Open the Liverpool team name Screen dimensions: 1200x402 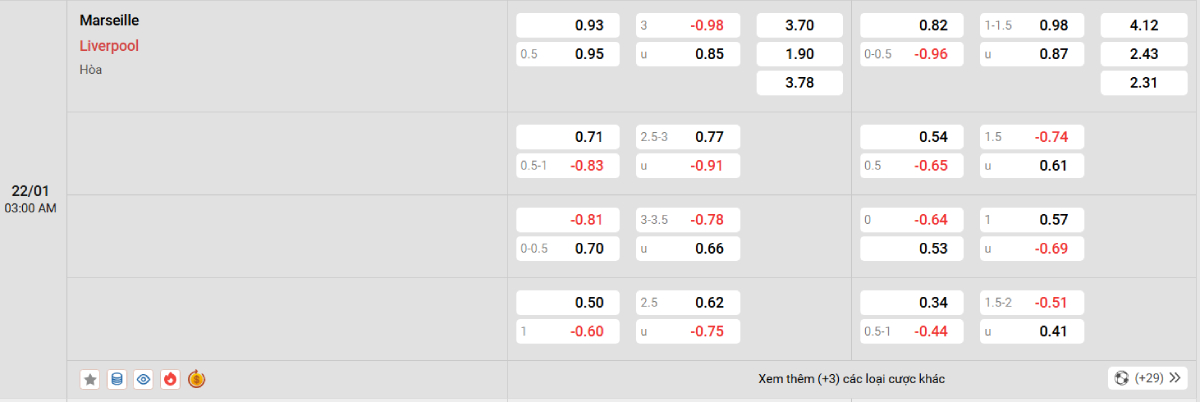108,45
